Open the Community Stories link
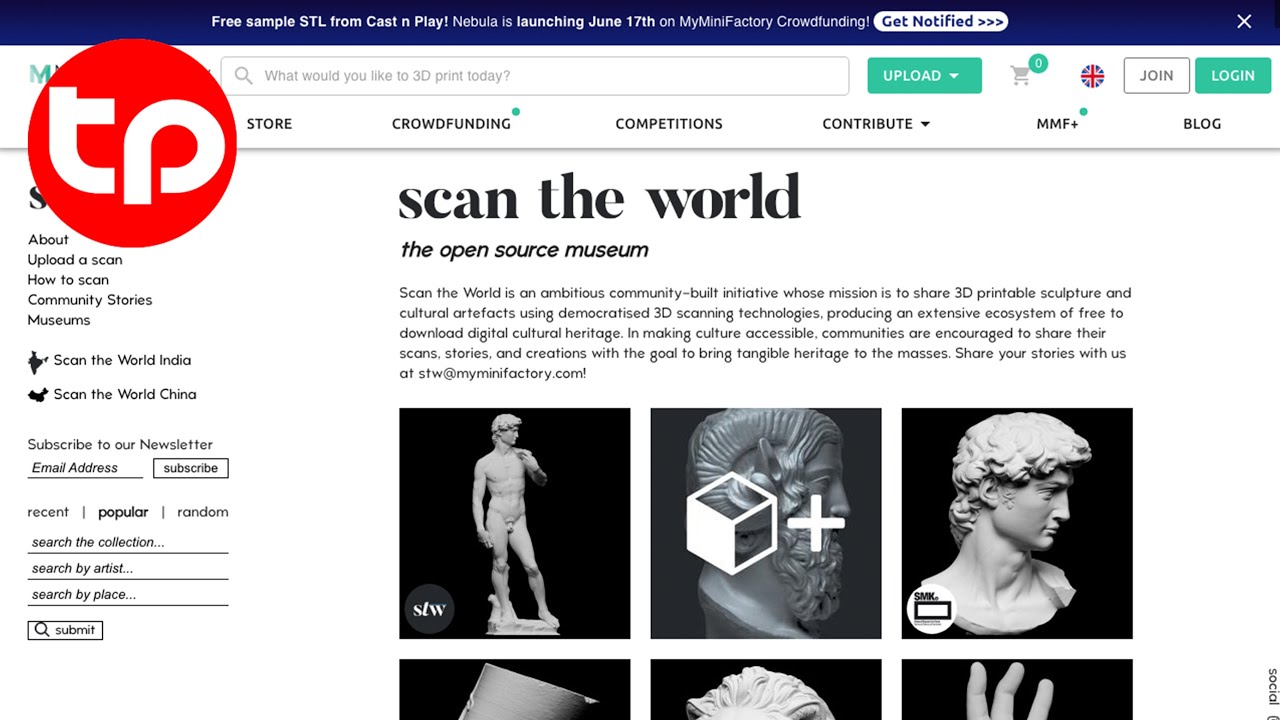 pos(90,300)
